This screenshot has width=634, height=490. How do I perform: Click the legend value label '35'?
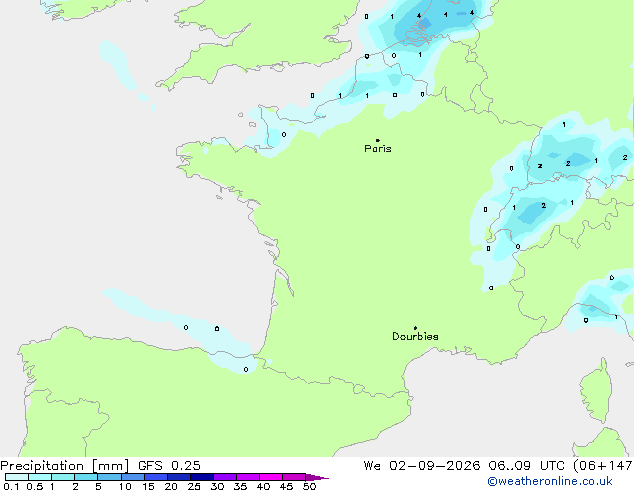[x=240, y=486]
